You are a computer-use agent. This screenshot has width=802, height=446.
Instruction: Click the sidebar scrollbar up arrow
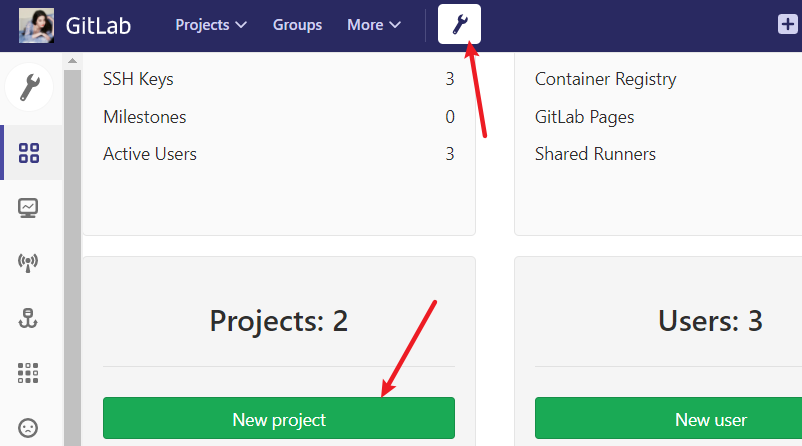[x=73, y=61]
